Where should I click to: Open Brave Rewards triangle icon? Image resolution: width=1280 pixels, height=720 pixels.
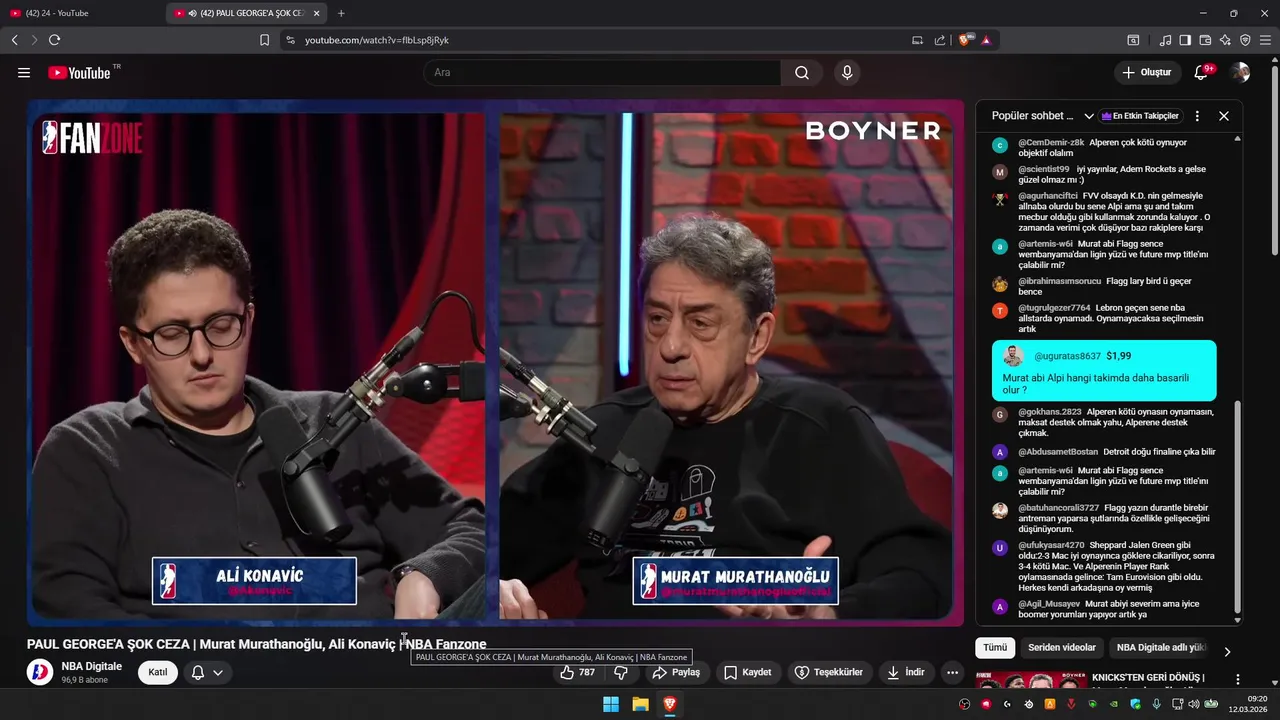(x=986, y=40)
